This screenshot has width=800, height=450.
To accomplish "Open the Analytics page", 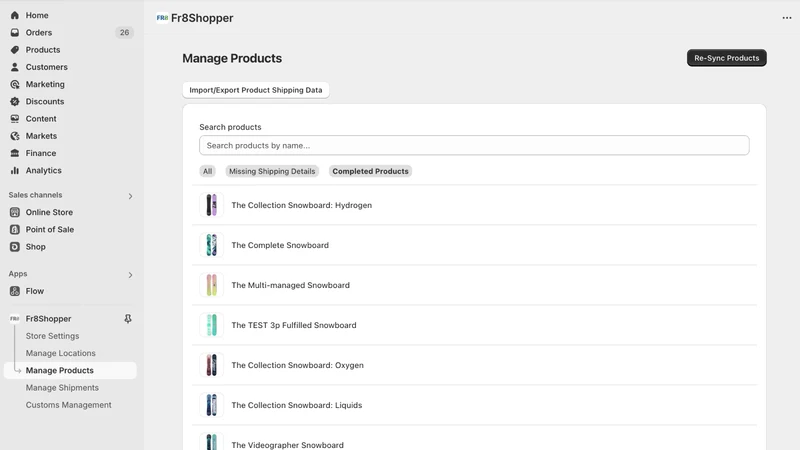I will 43,170.
